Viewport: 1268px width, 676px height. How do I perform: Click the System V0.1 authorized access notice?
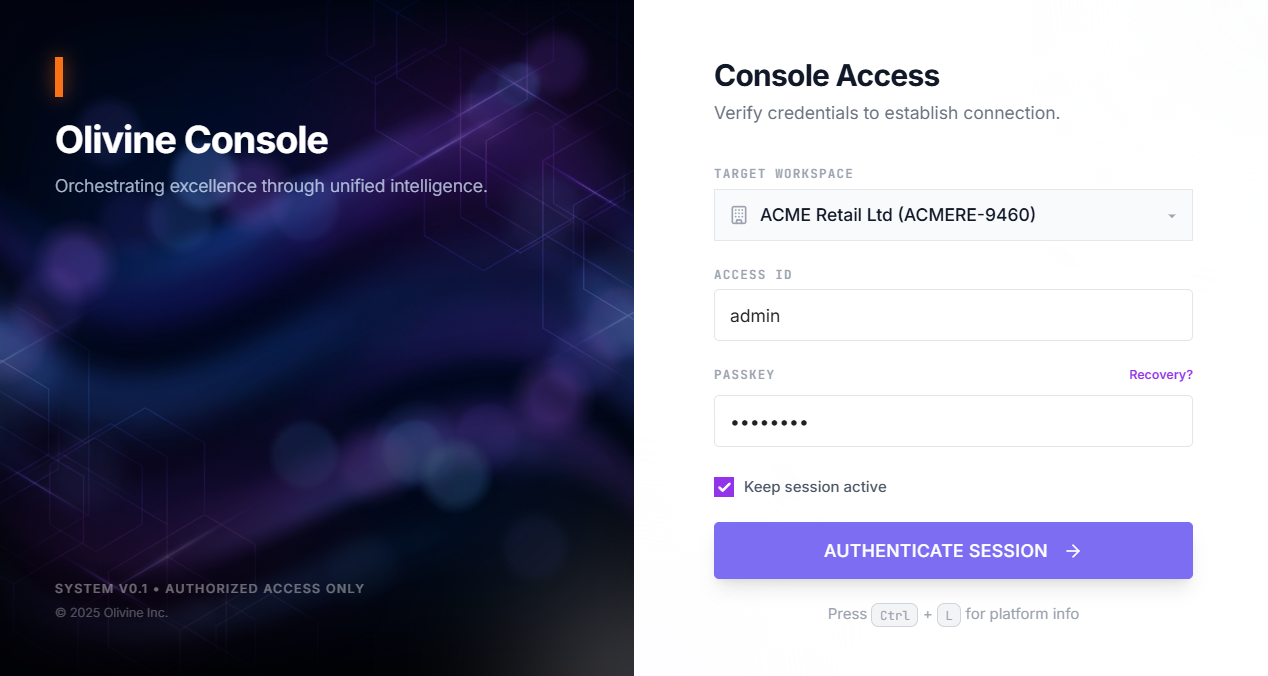click(209, 589)
